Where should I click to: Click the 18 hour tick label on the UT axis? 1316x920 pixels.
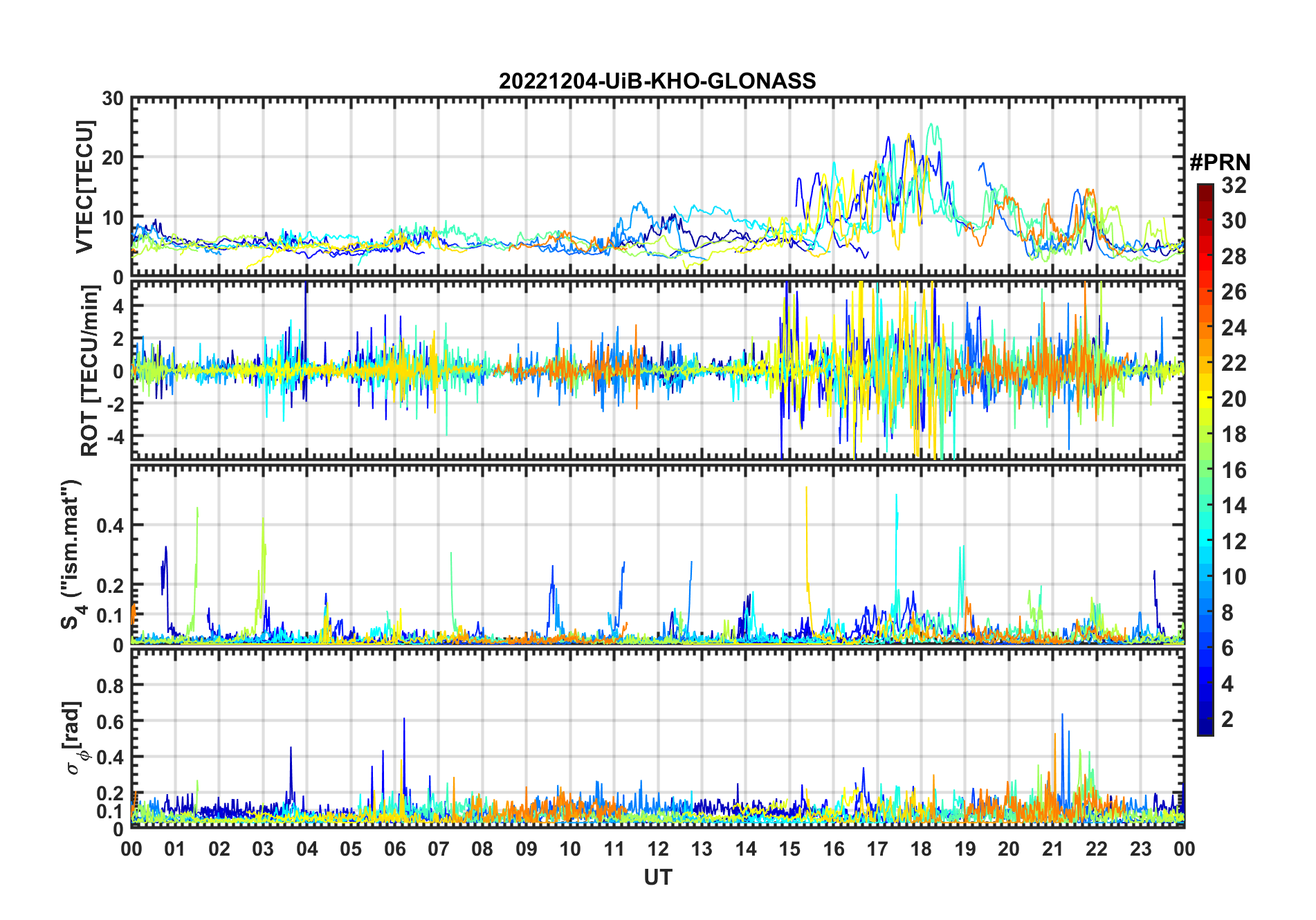(x=921, y=849)
